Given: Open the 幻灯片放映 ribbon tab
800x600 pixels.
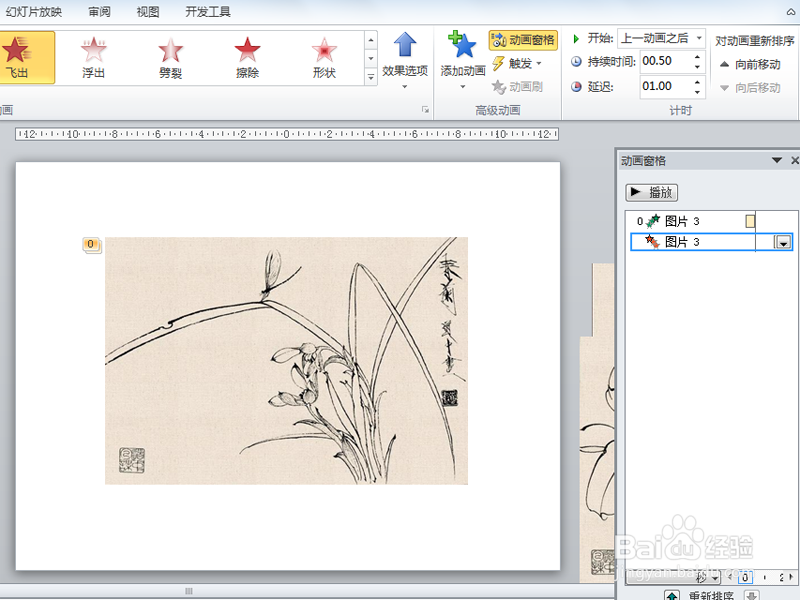Looking at the screenshot, I should (x=33, y=12).
